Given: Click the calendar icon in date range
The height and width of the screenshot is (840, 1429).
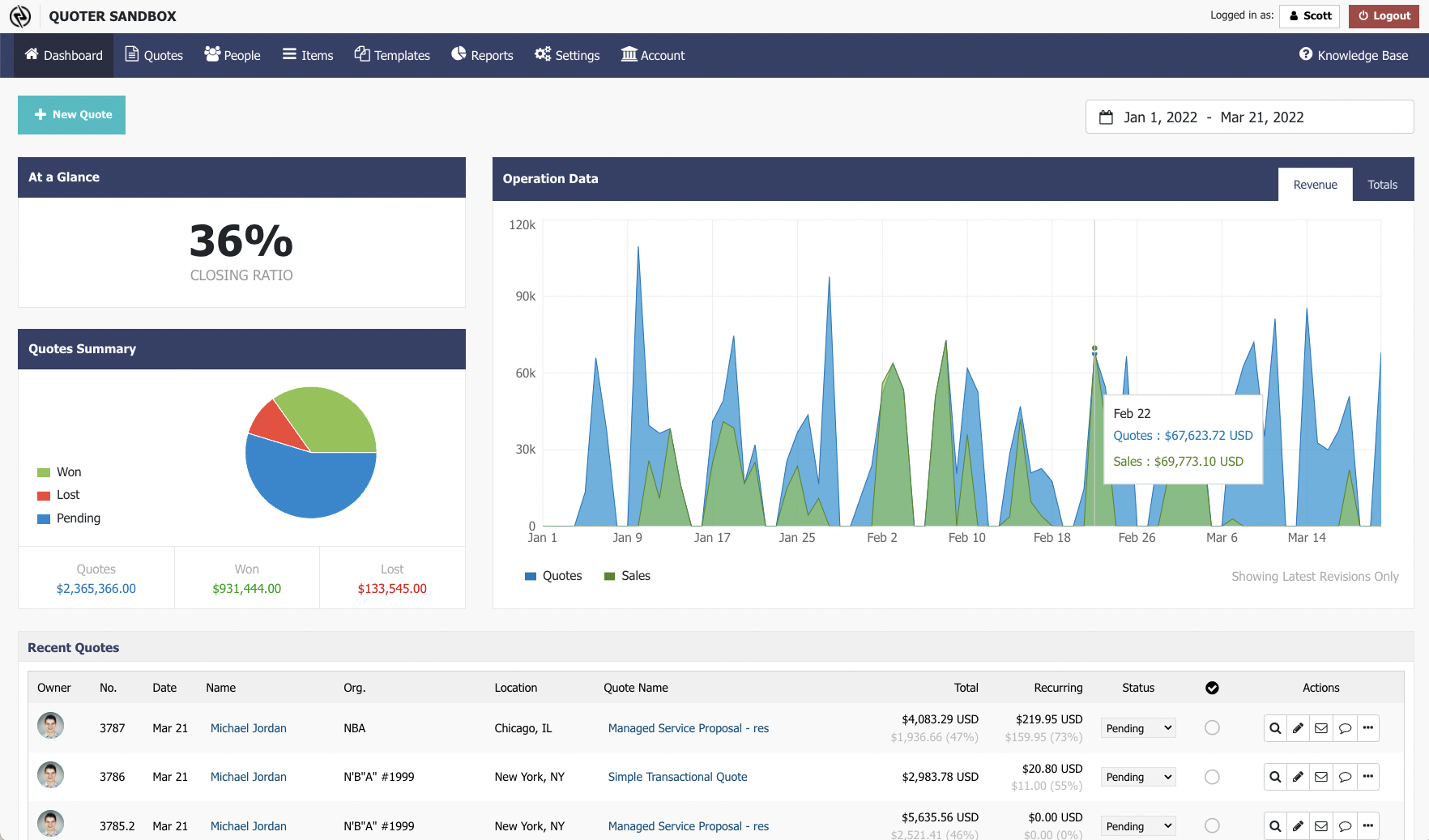Looking at the screenshot, I should (x=1106, y=117).
